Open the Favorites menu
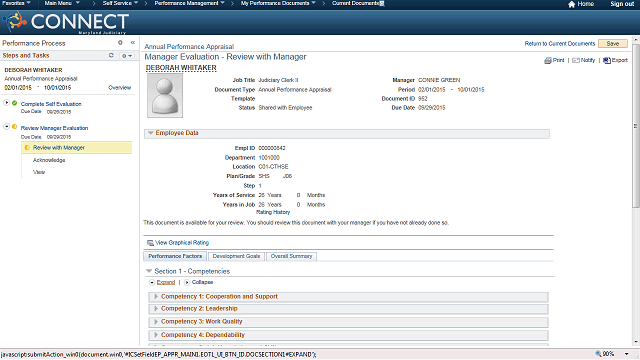 click(16, 3)
